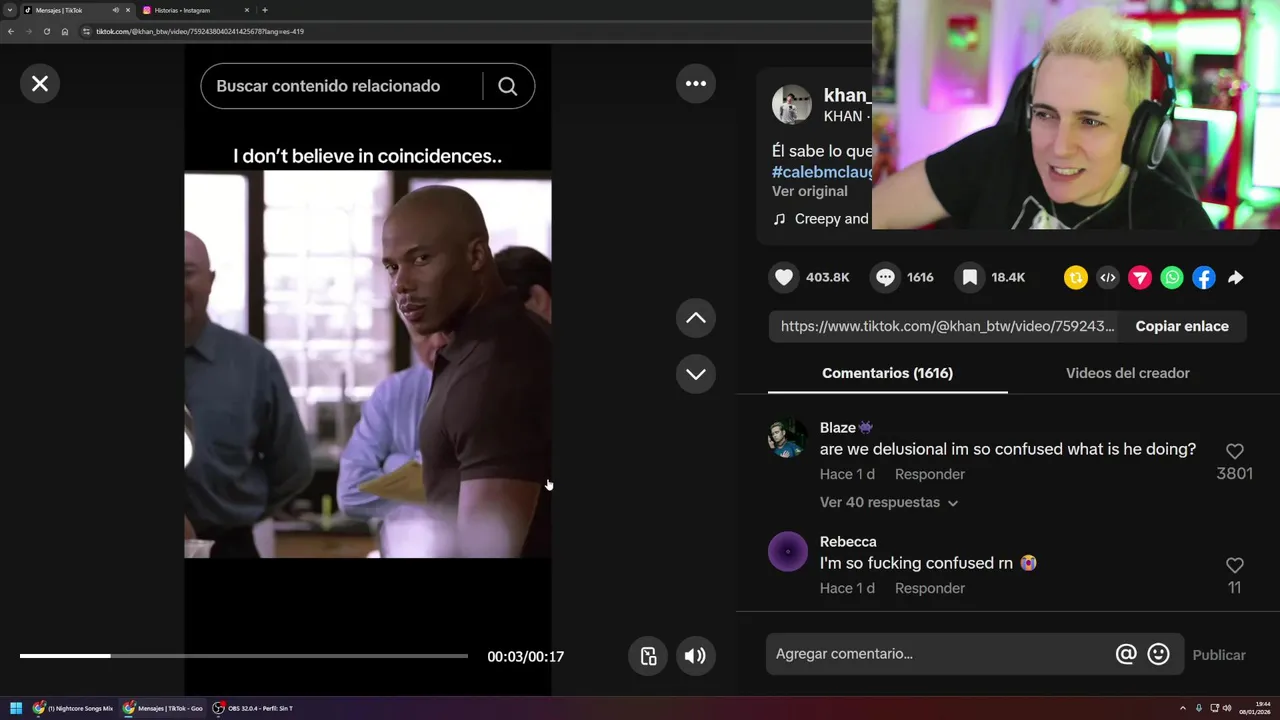Open Rebecca's profile avatar
The height and width of the screenshot is (720, 1280).
tap(788, 552)
